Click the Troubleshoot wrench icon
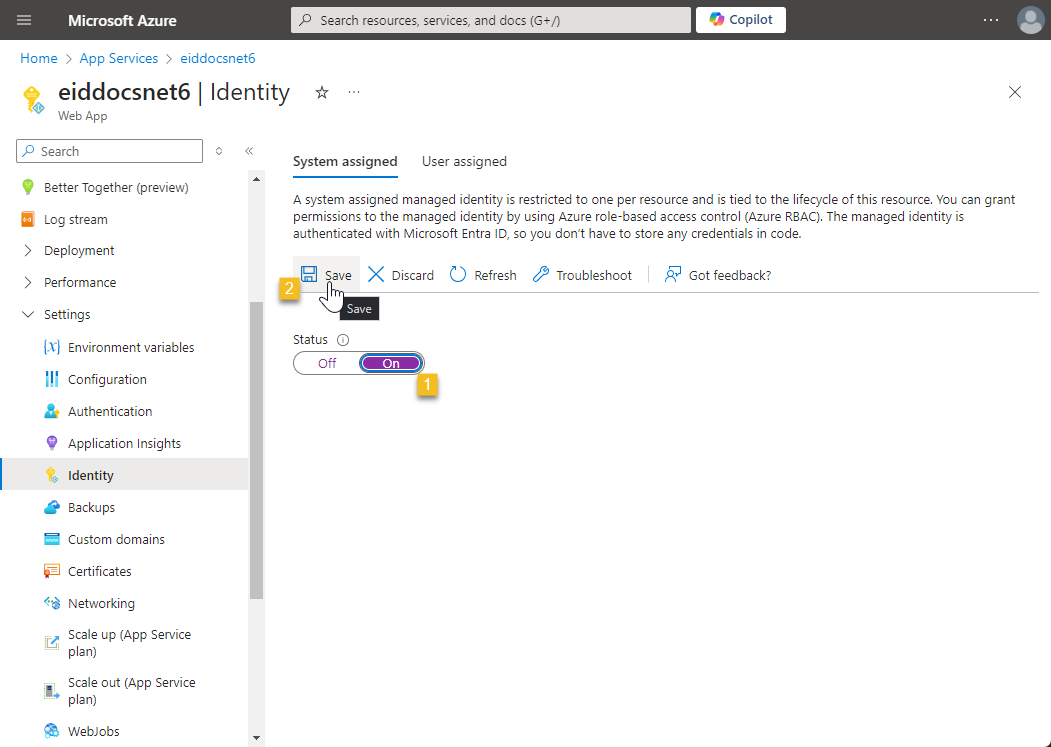1051x747 pixels. [x=541, y=274]
